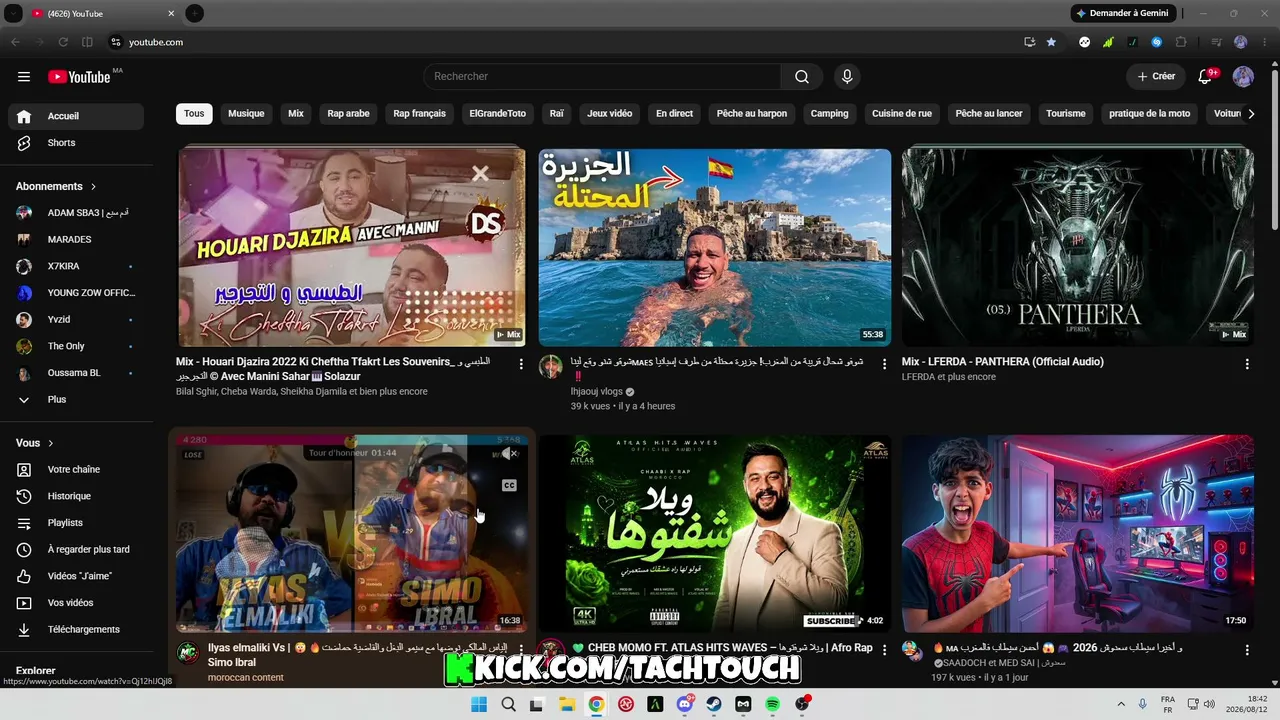Open Téléchargements in sidebar

pyautogui.click(x=76, y=630)
